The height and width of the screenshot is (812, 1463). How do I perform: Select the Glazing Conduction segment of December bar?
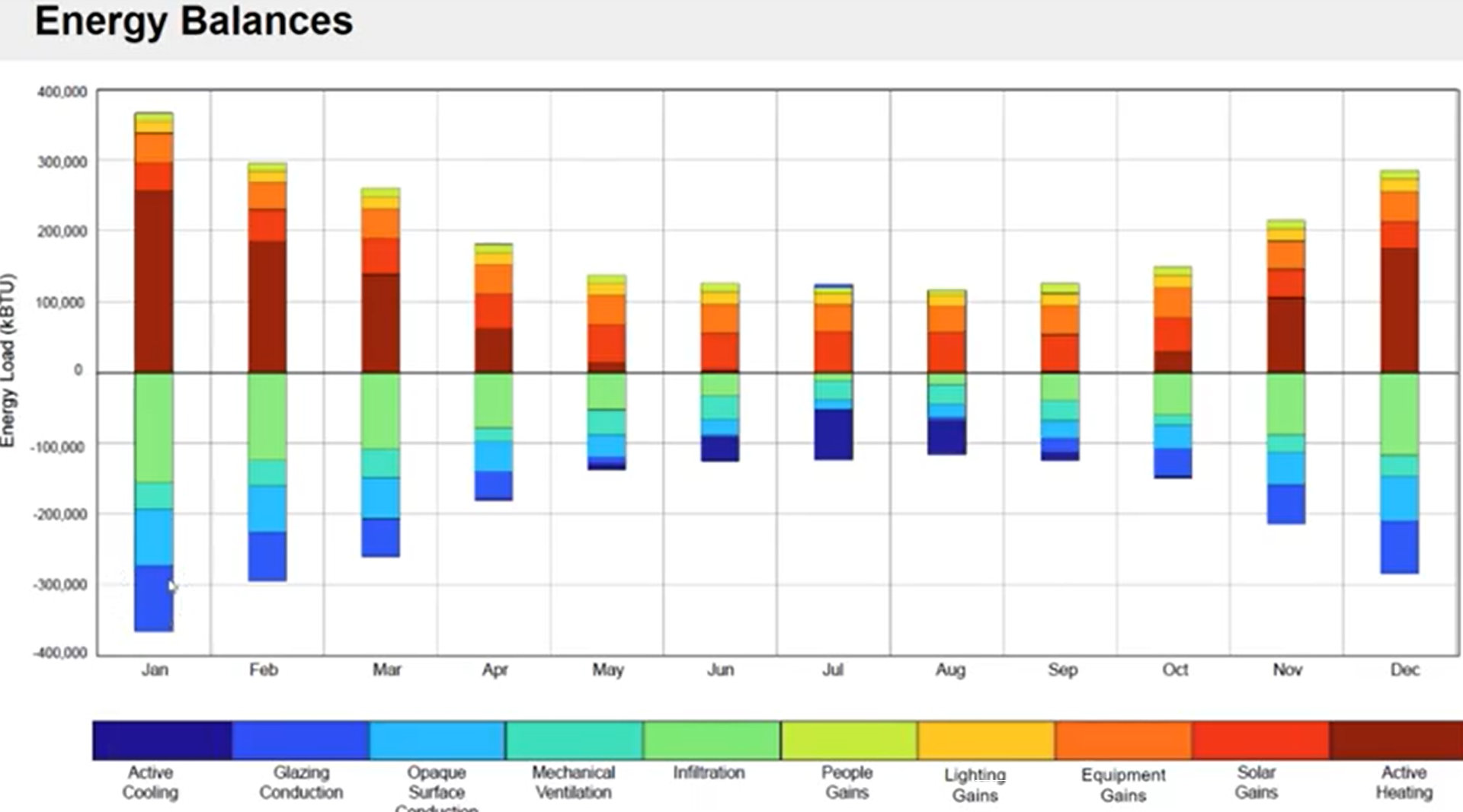pos(1400,547)
